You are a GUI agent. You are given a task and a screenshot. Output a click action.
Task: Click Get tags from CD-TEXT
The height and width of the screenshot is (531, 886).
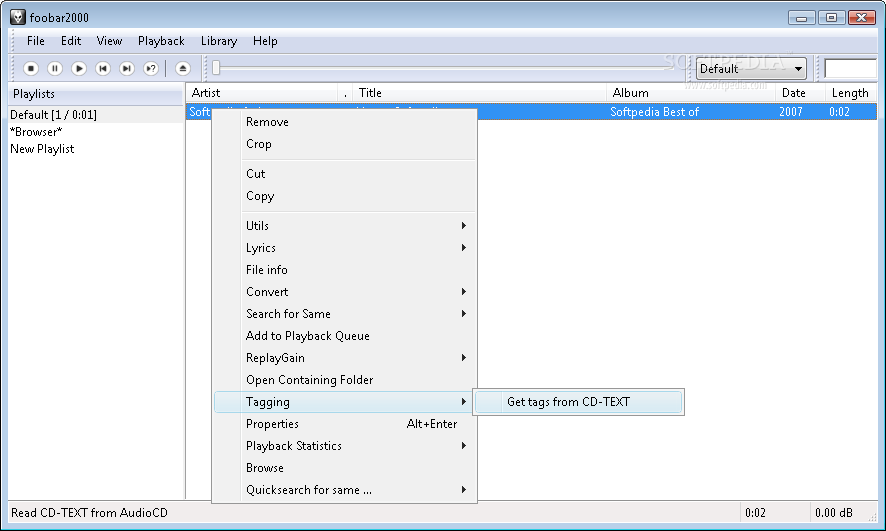pos(578,402)
